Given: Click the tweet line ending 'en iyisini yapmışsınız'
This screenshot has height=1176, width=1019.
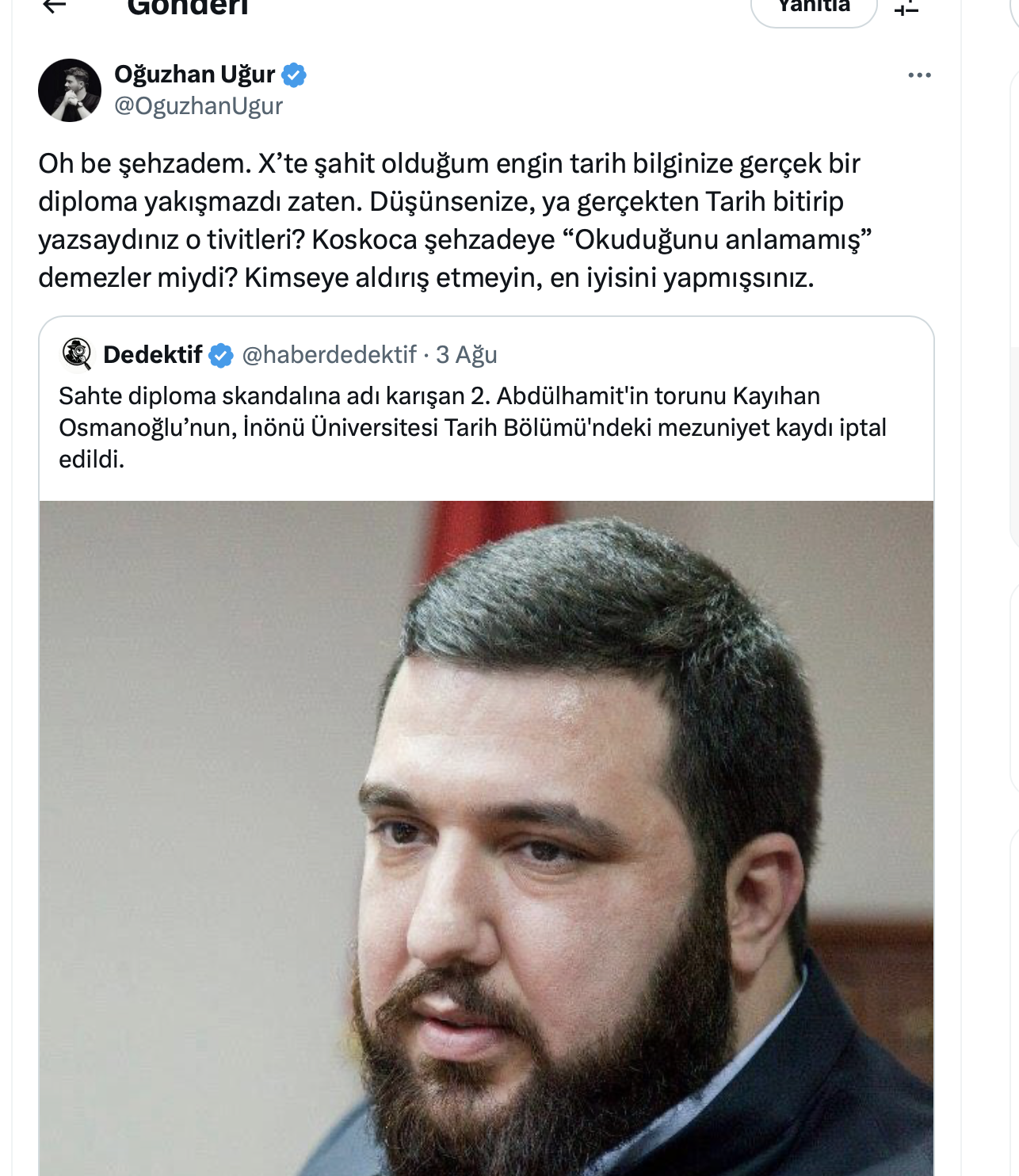Looking at the screenshot, I should pos(426,278).
